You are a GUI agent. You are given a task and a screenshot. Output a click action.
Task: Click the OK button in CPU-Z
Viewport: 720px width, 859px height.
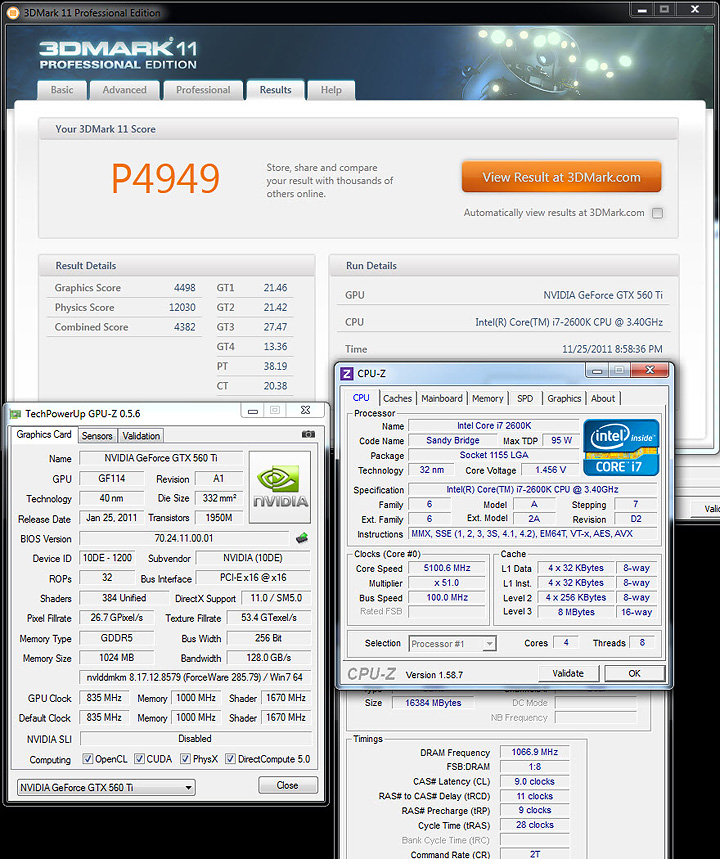click(x=635, y=673)
